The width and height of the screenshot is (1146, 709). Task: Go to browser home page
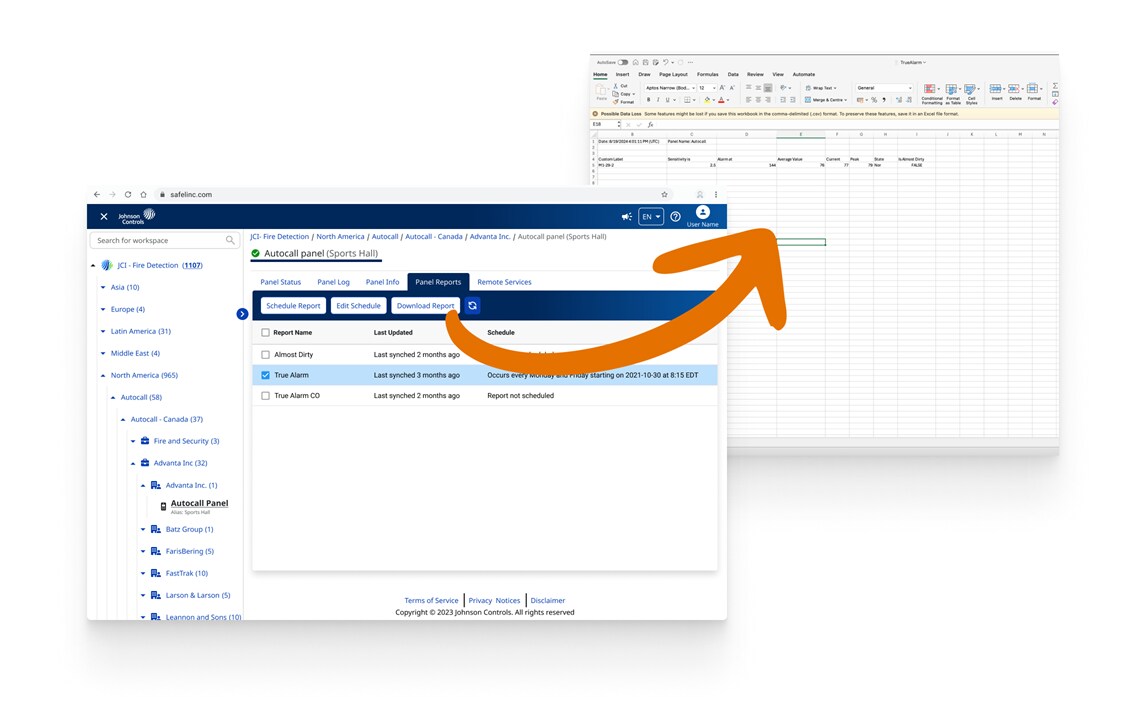tap(143, 194)
